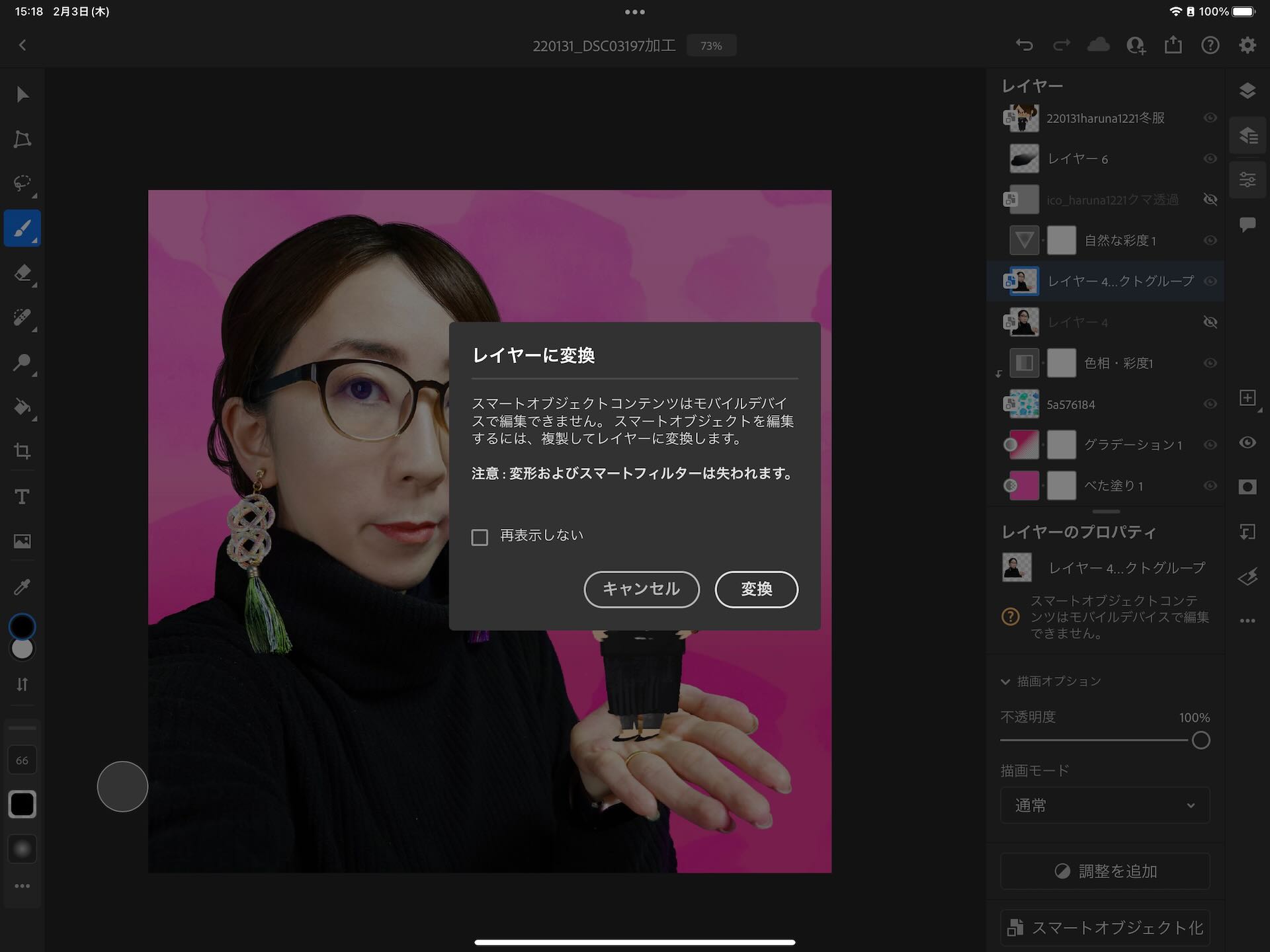The width and height of the screenshot is (1270, 952).
Task: Open the cloud document status icon
Action: [x=1098, y=45]
